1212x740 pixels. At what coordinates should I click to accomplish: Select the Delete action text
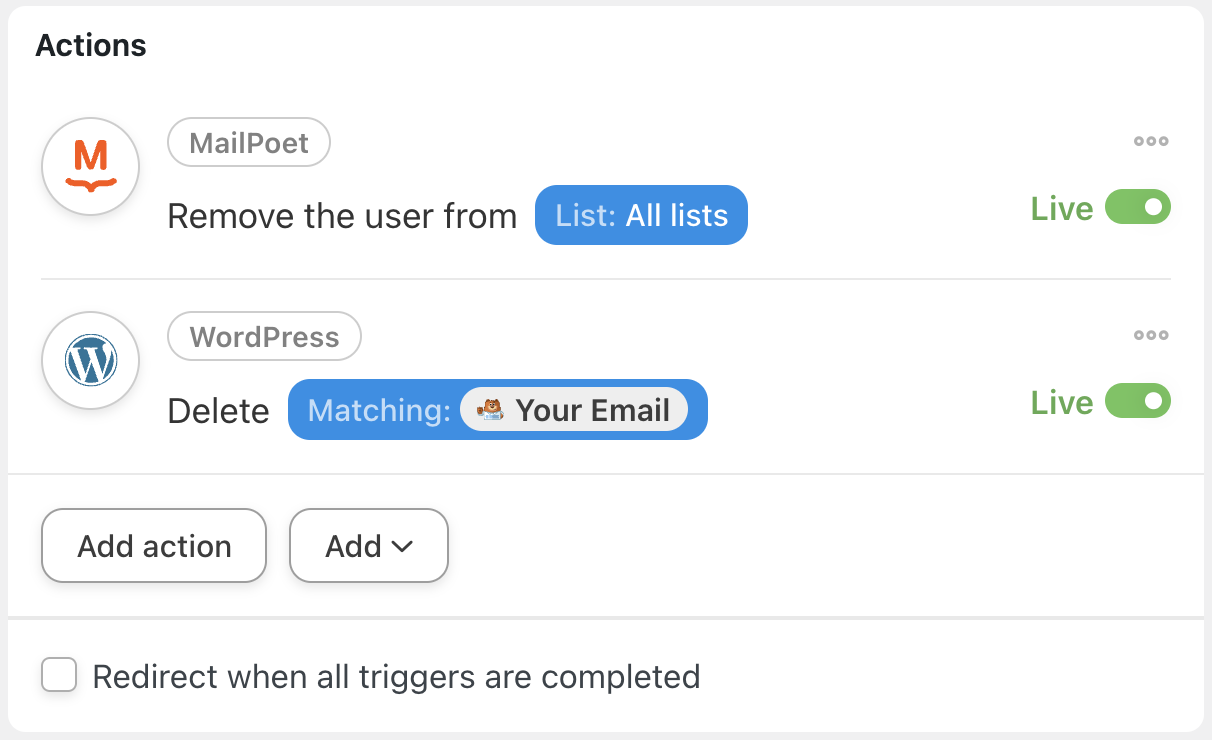coord(218,410)
